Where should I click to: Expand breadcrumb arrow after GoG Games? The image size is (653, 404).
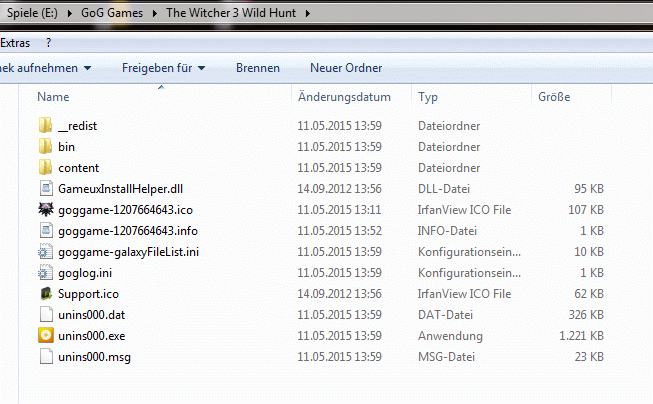coord(155,13)
